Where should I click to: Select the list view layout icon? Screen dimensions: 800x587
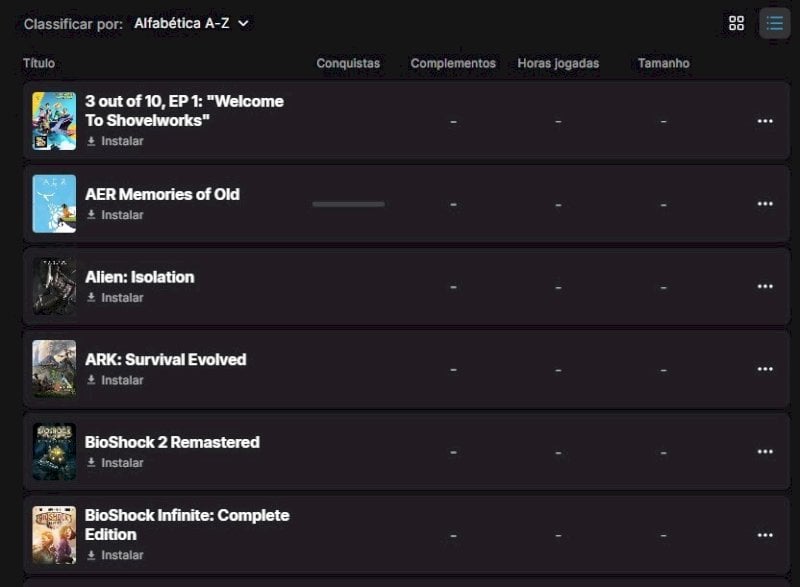[774, 23]
